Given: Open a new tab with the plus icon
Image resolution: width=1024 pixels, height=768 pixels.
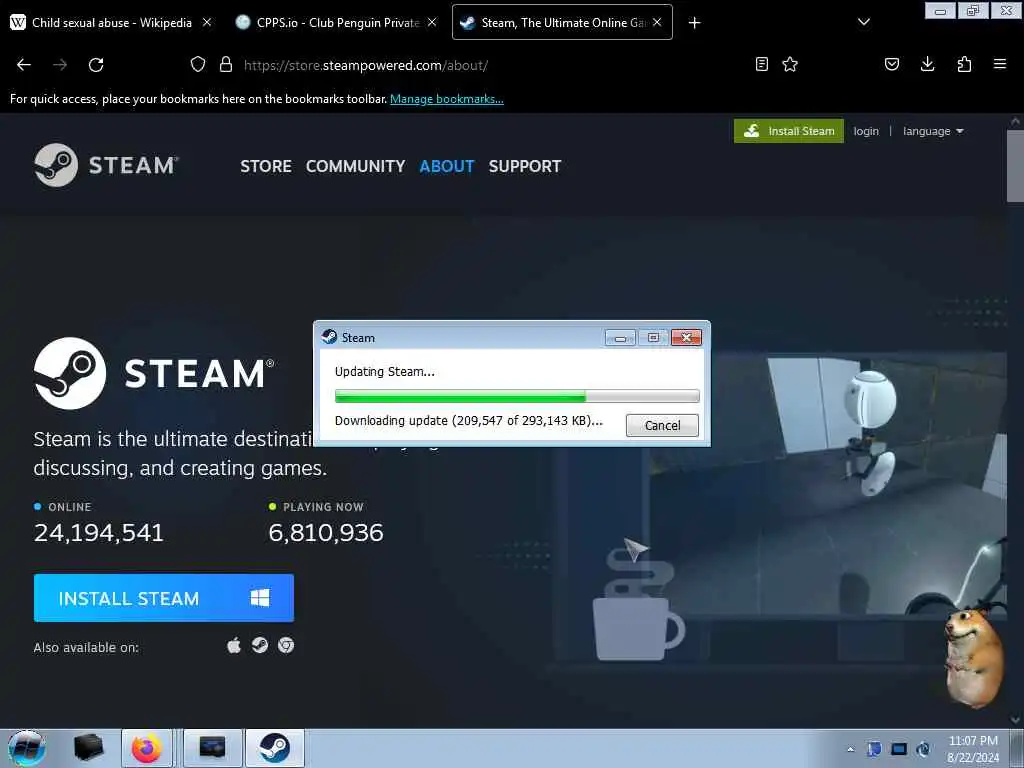Looking at the screenshot, I should point(694,23).
